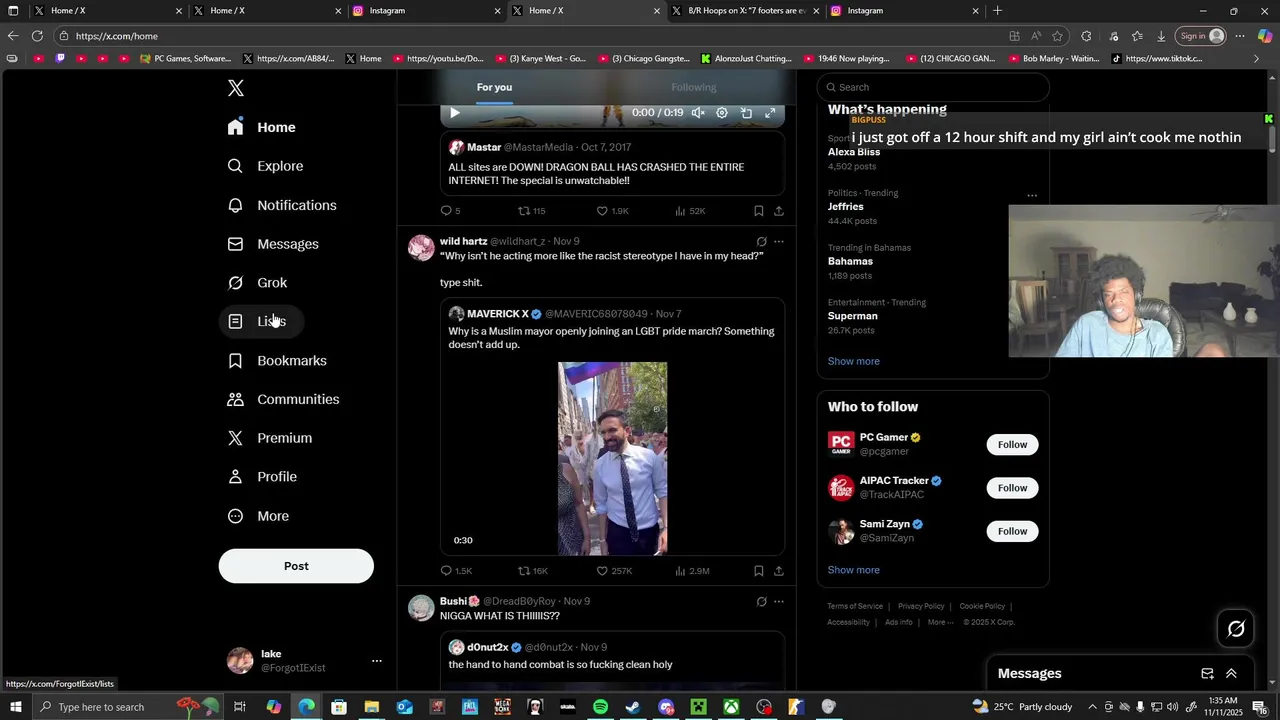The image size is (1280, 720).
Task: Open options menu on Bushi post
Action: click(x=779, y=601)
